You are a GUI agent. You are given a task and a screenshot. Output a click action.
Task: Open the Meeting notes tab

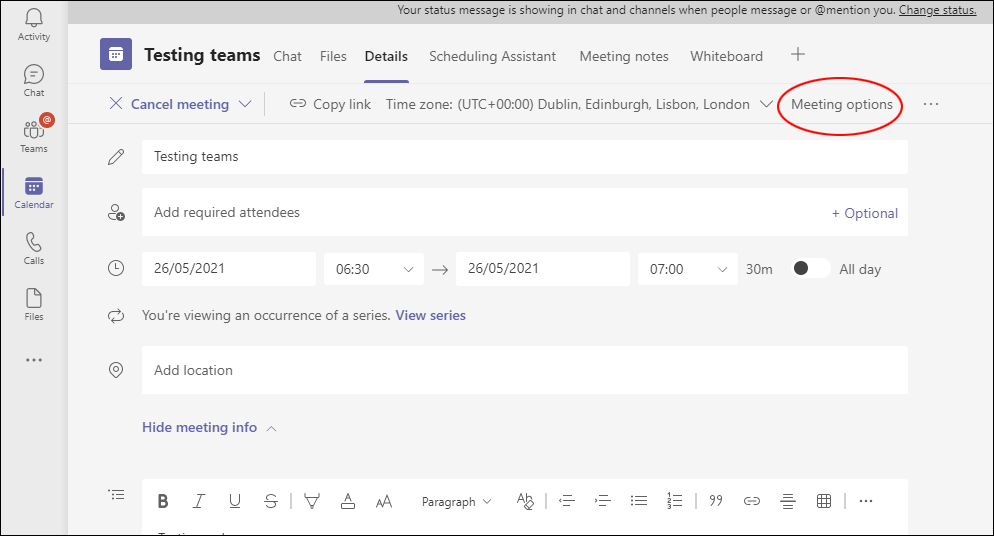(623, 56)
